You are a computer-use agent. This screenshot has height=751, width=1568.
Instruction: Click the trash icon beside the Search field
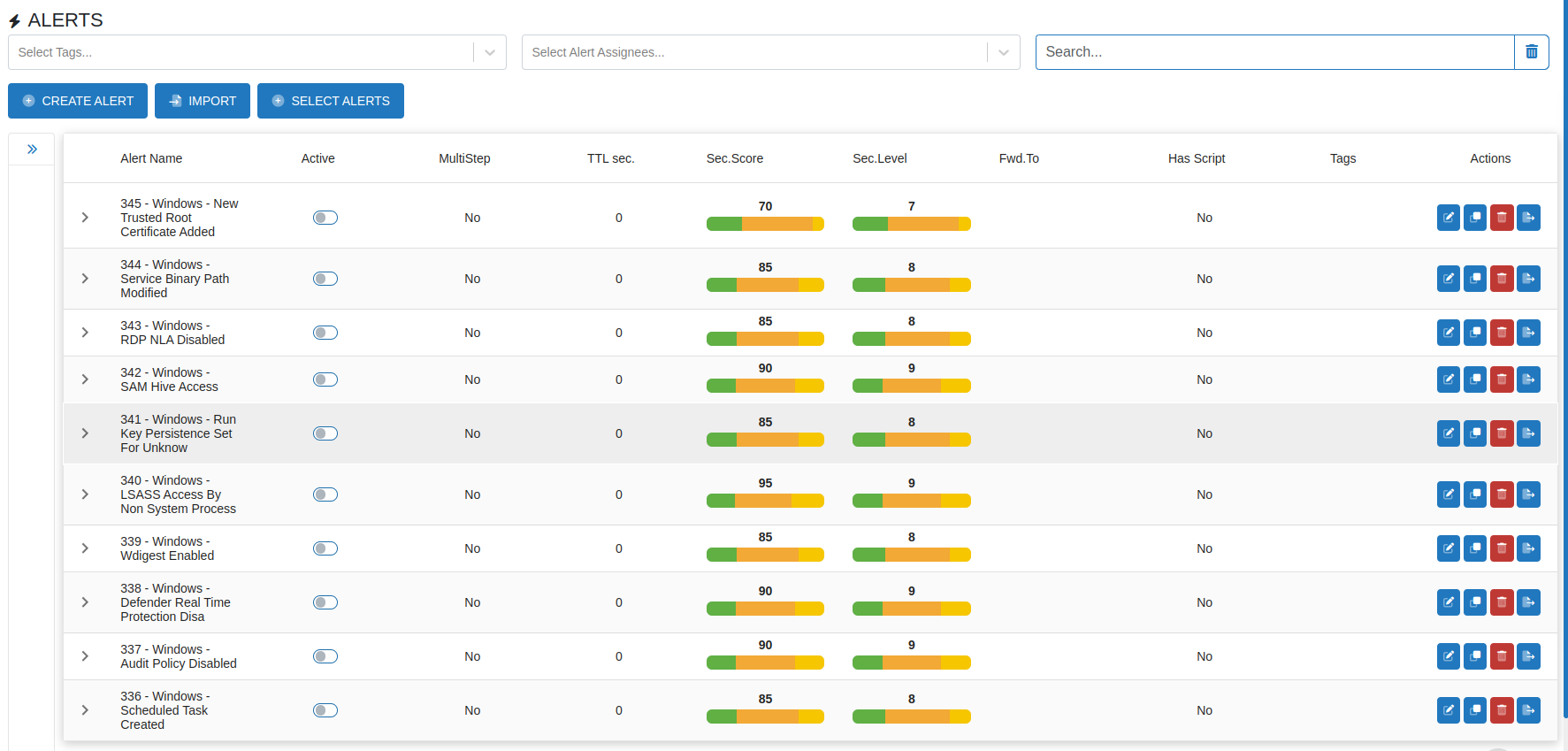(1531, 52)
